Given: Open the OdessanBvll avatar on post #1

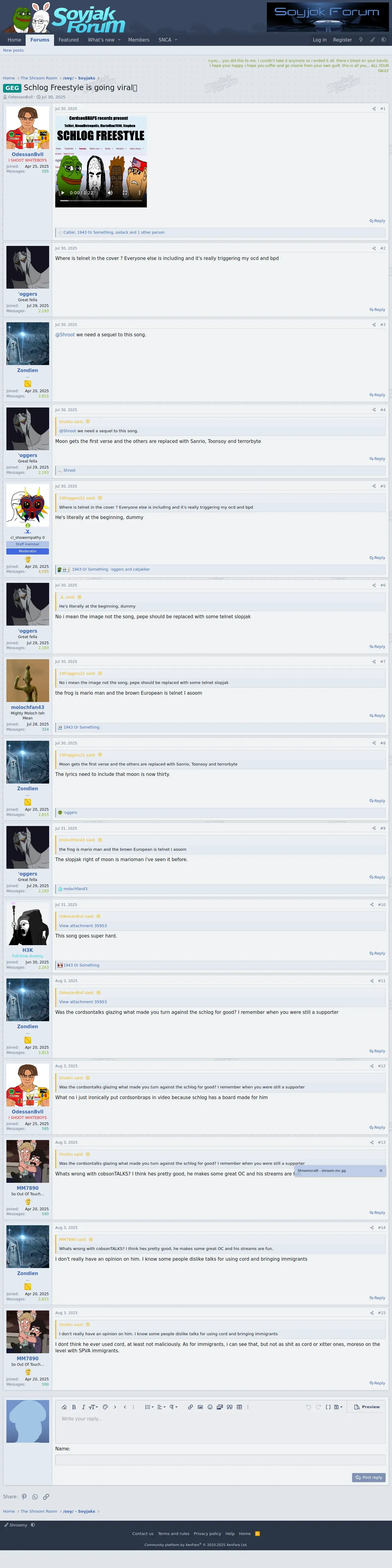Looking at the screenshot, I should coord(27,128).
